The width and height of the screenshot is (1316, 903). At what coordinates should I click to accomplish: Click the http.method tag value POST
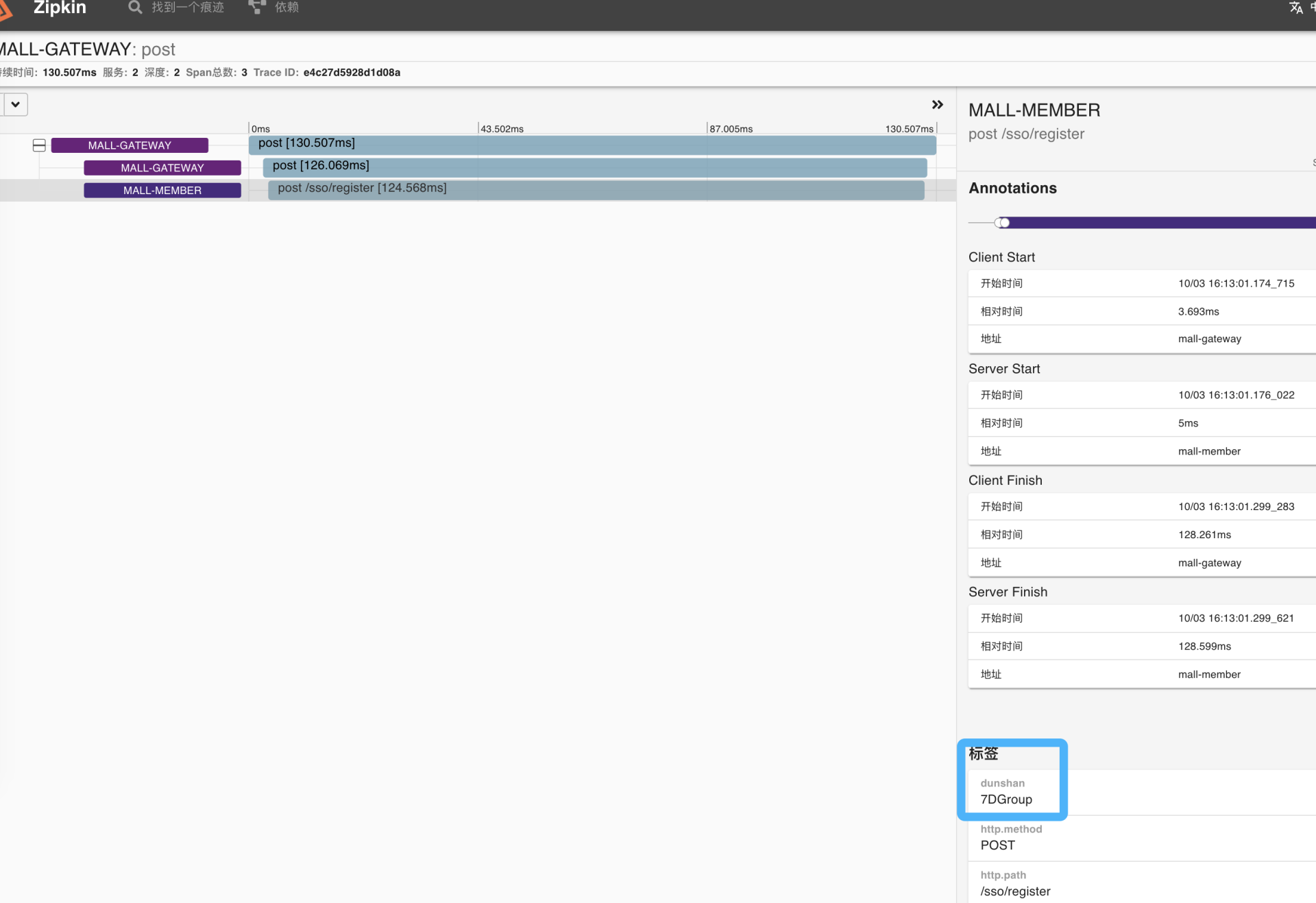click(x=997, y=845)
